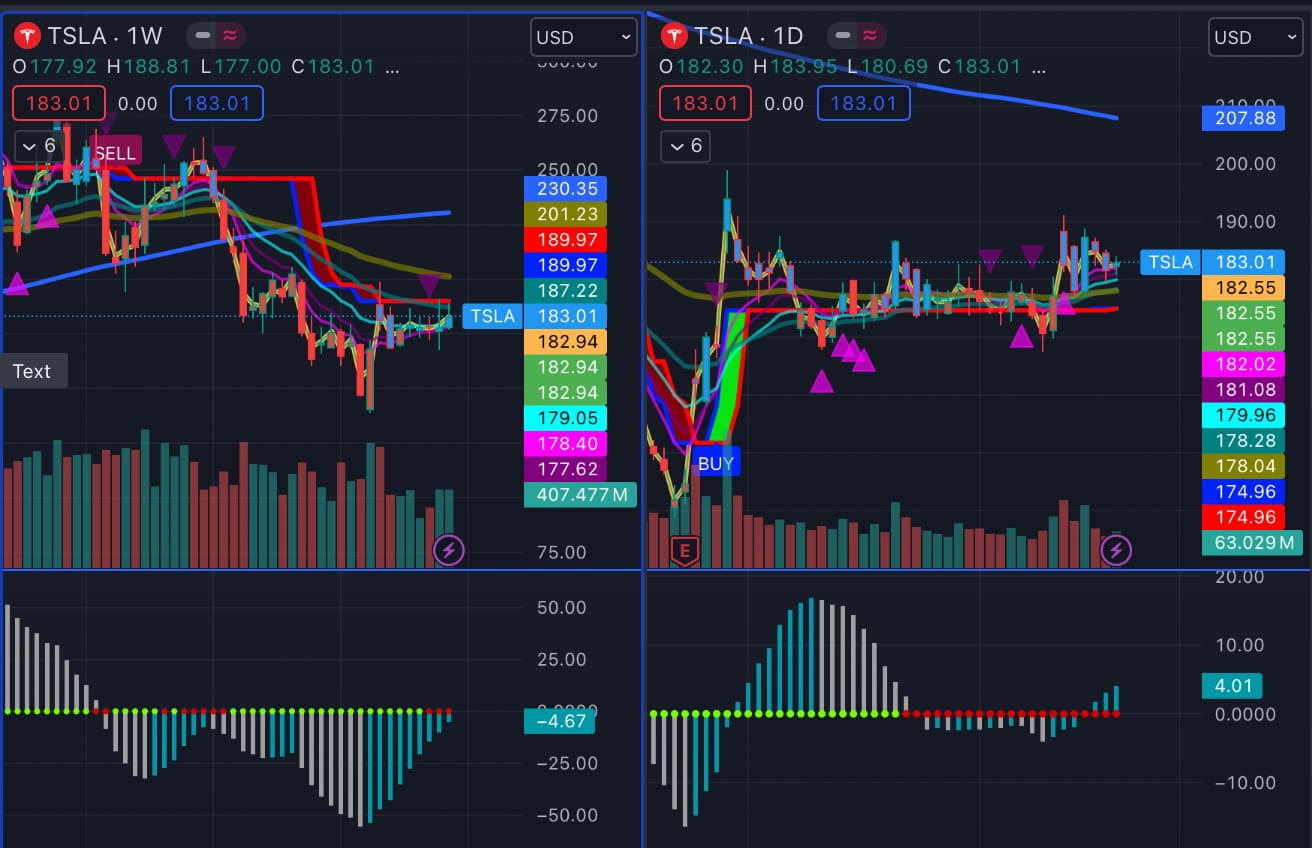Screen dimensions: 1312x848
Task: Show more values via ellipsis on the 1D chart
Action: [1039, 67]
